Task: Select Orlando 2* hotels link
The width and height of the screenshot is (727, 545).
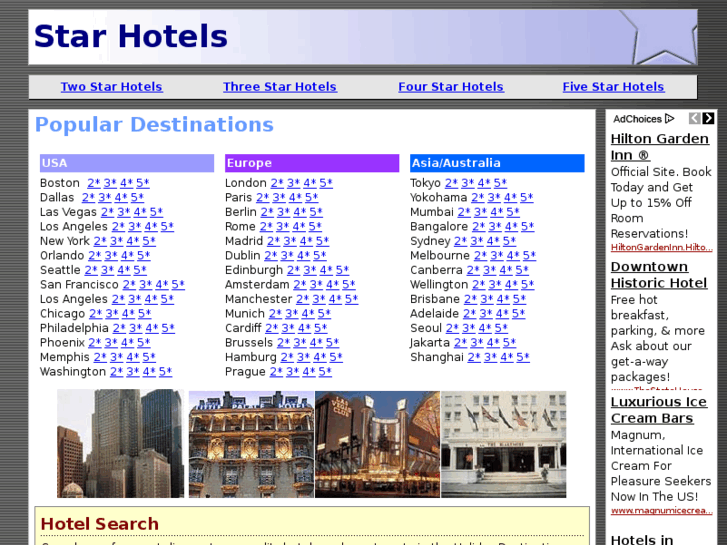Action: (x=95, y=256)
